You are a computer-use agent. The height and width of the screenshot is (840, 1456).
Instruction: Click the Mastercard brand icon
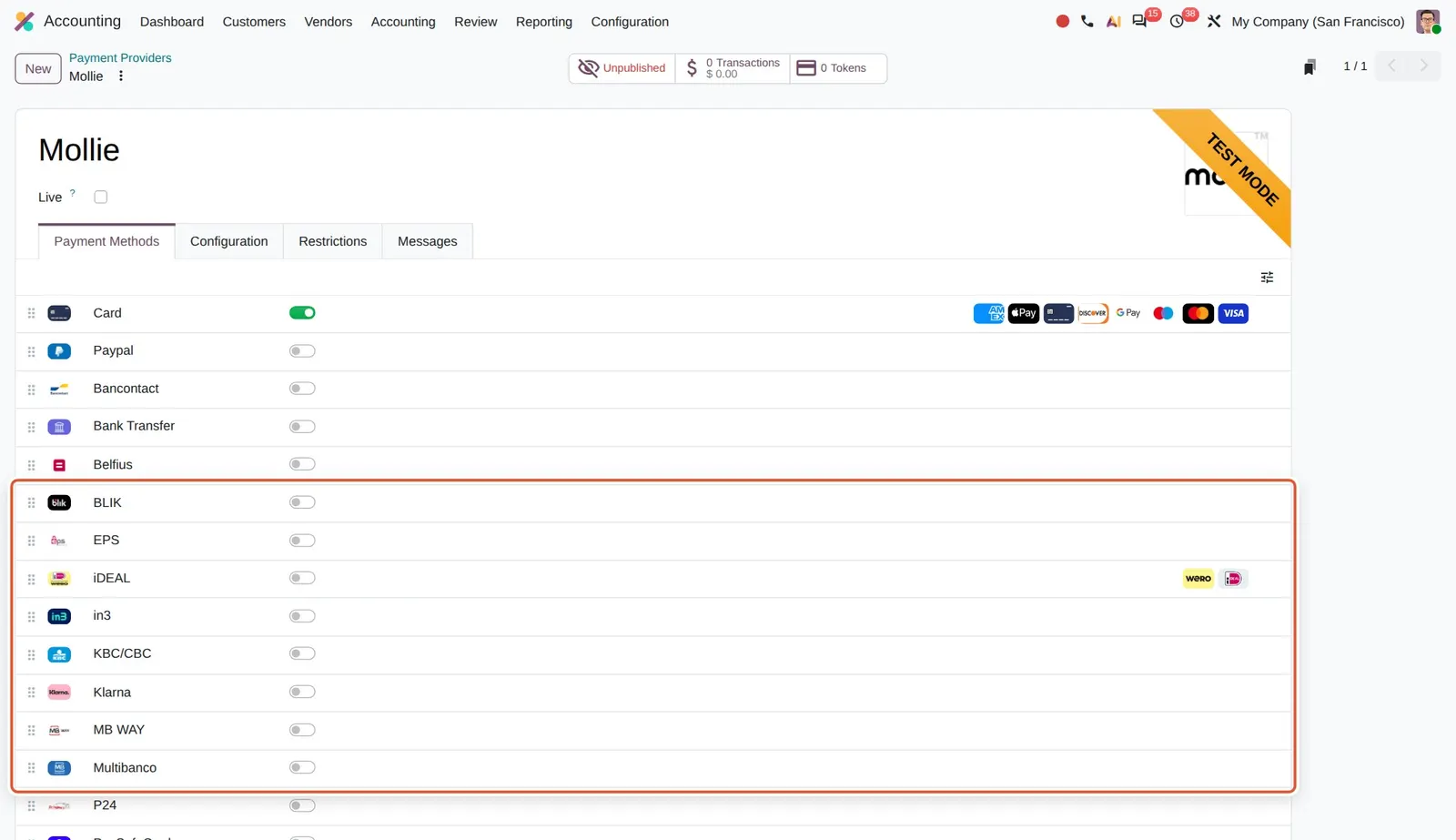pyautogui.click(x=1198, y=314)
